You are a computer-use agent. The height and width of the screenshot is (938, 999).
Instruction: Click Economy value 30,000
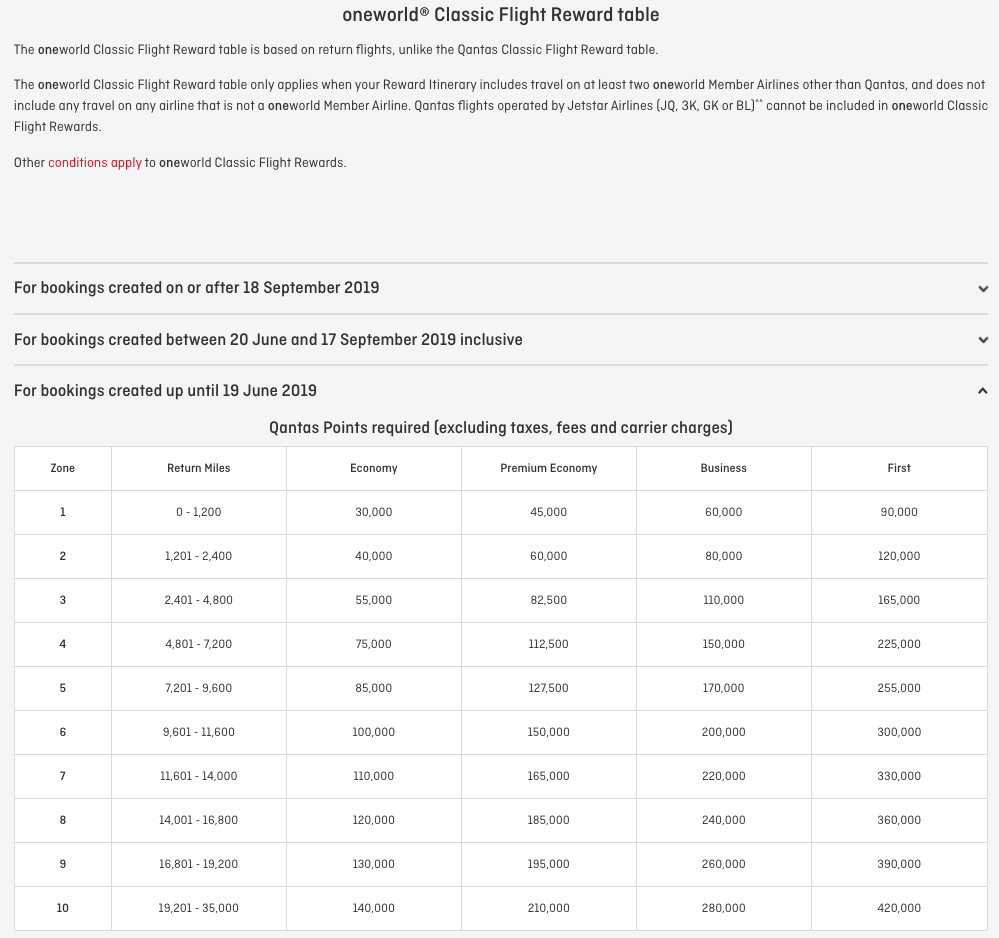point(374,512)
